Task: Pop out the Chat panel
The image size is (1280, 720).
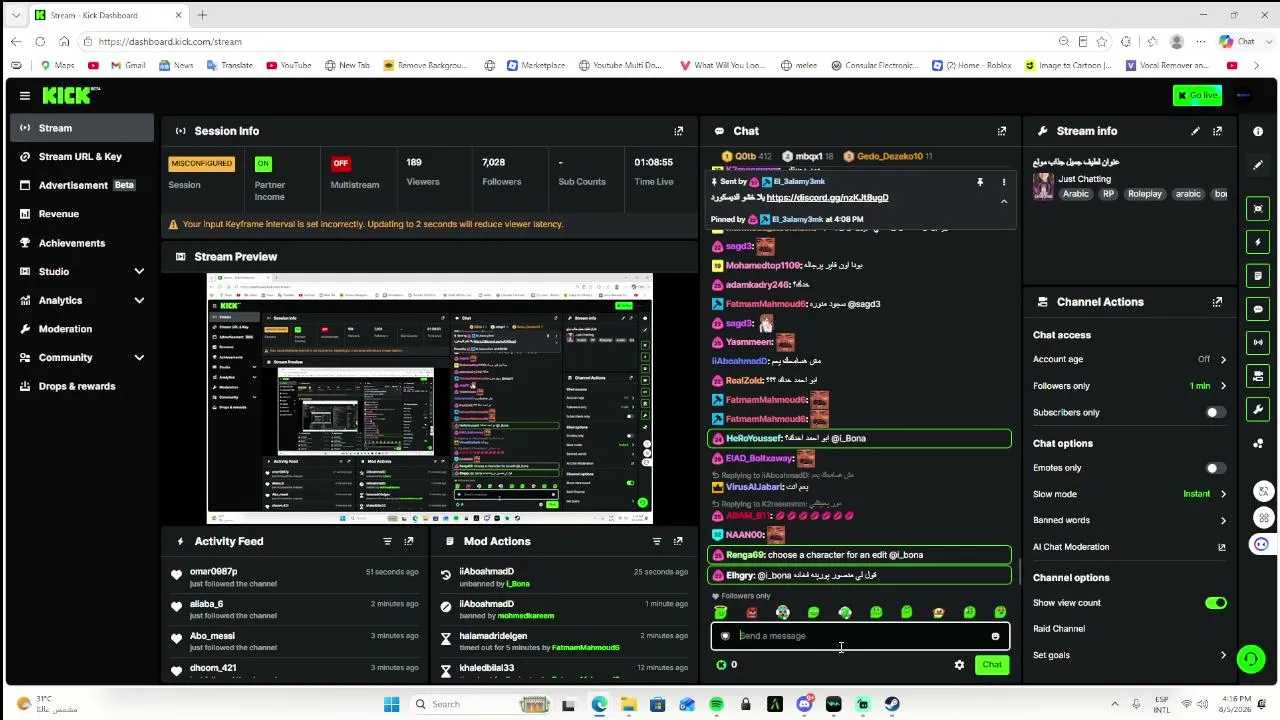Action: pos(1001,131)
